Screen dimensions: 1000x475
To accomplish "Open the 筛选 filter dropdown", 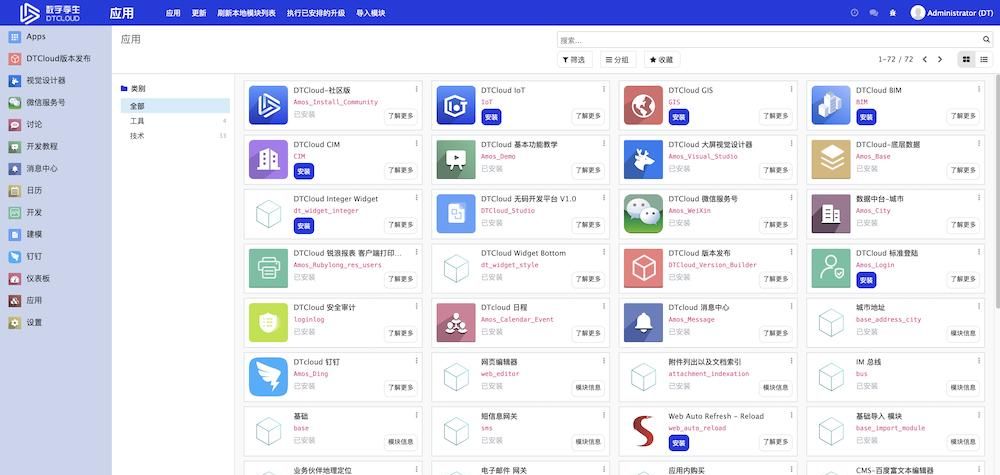I will tap(575, 59).
